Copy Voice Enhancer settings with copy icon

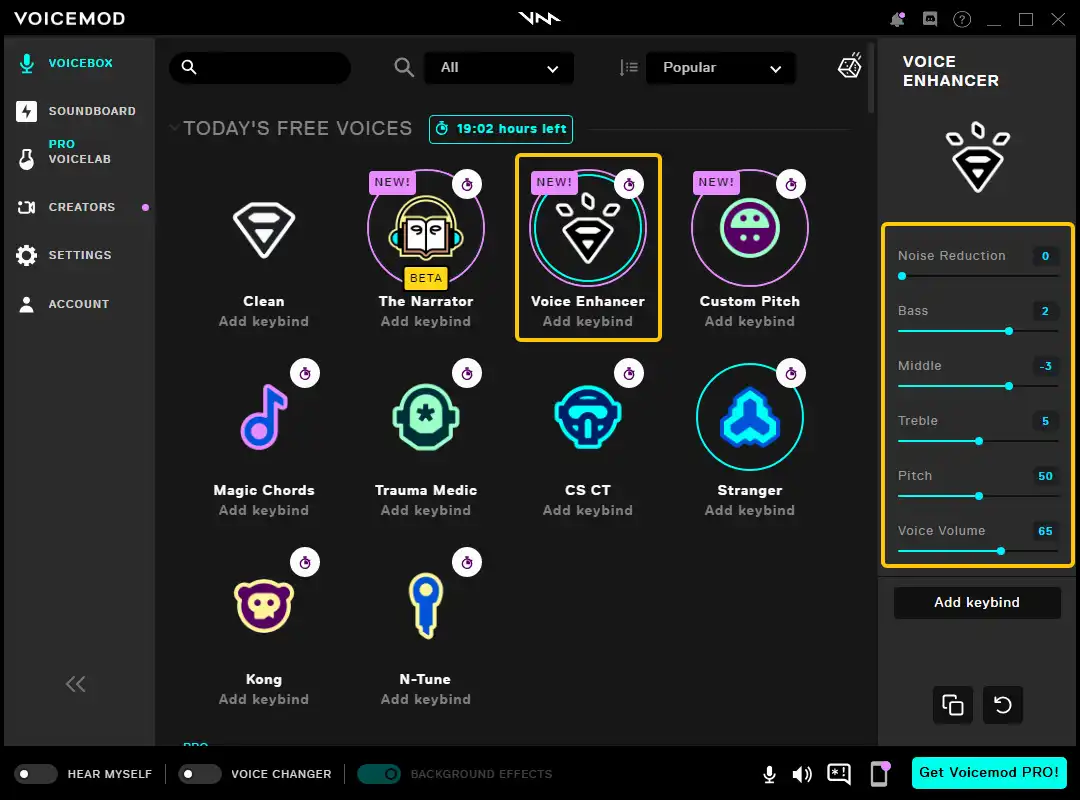(953, 705)
